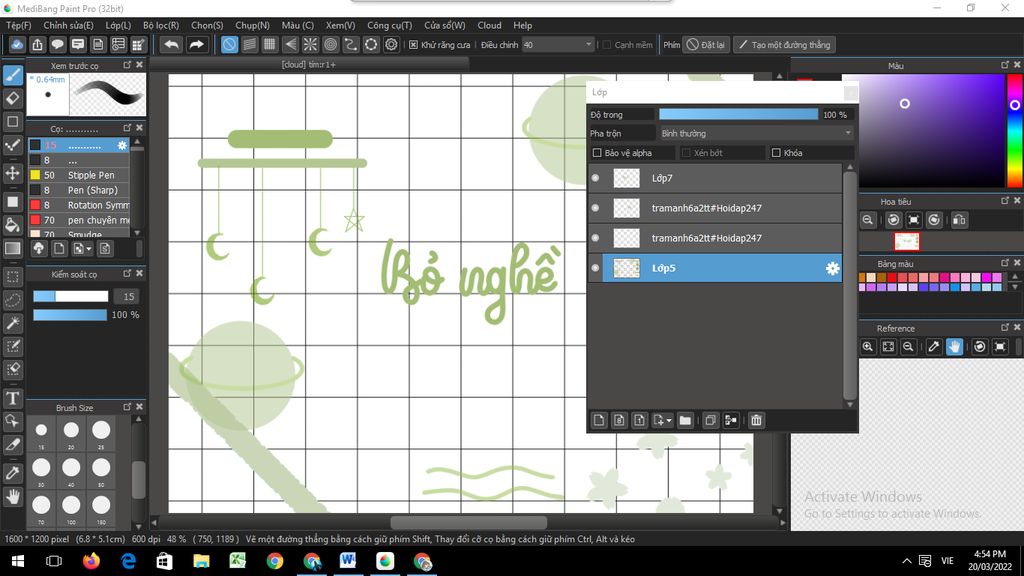Enable Bảo vệ alpha checkbox
Screen dimensions: 1024x576
(x=597, y=153)
